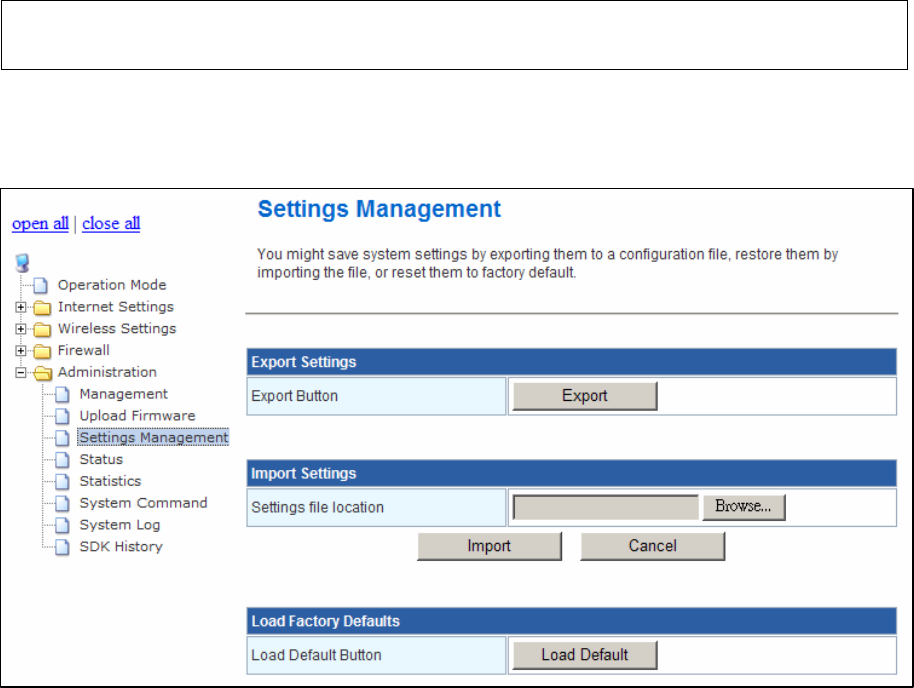Expand the Firewall plus box

click(x=20, y=350)
